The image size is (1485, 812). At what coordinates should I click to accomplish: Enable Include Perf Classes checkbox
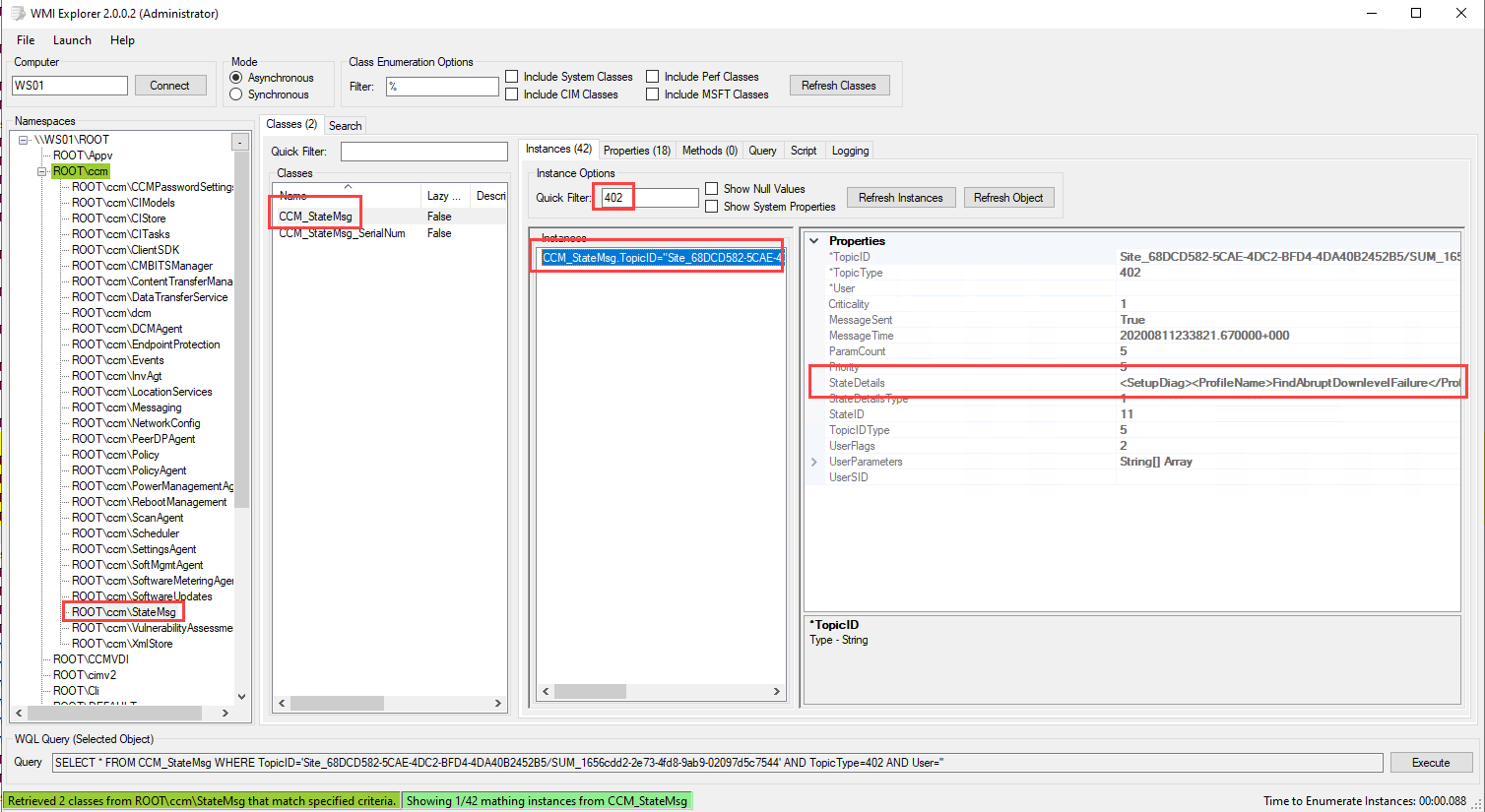653,77
